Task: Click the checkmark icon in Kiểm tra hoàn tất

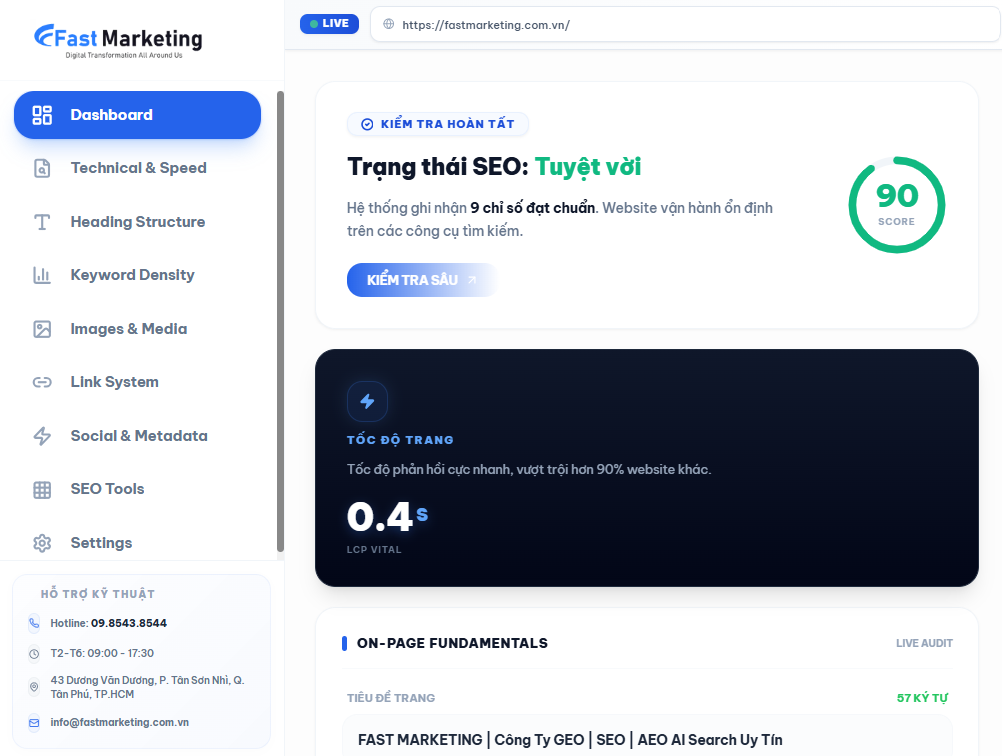Action: click(367, 124)
